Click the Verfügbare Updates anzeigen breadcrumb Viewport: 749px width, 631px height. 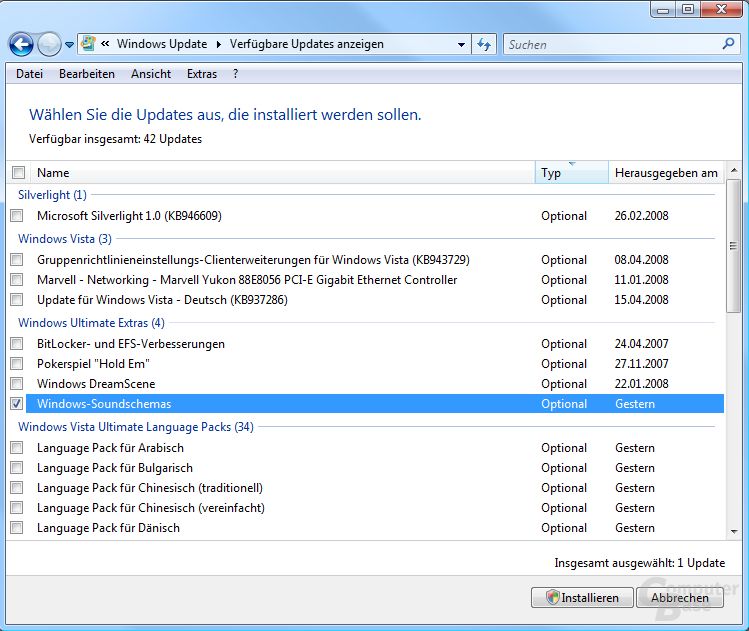[x=307, y=44]
